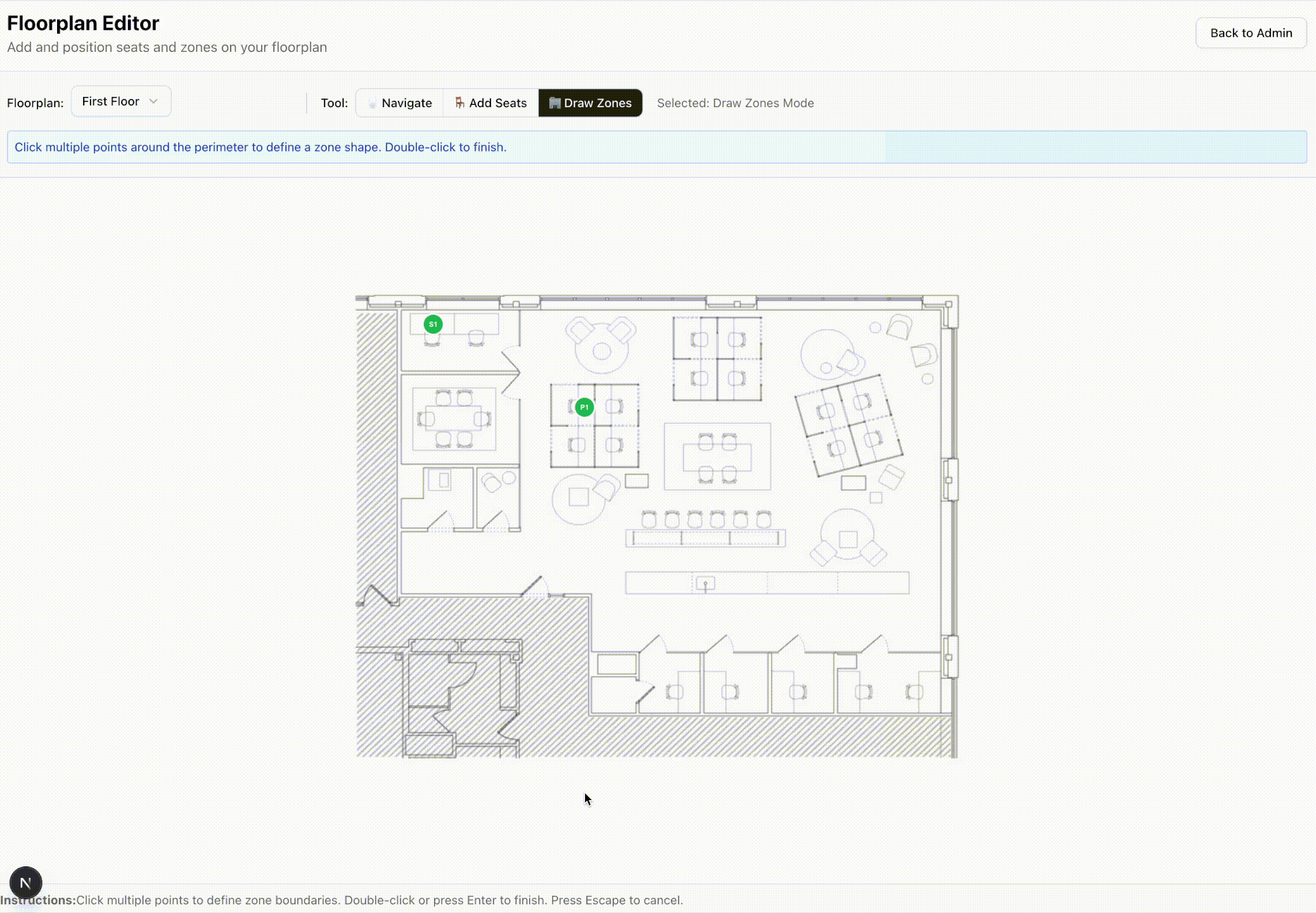
Task: Click the blue zone-drawing hint banner
Action: coord(657,147)
